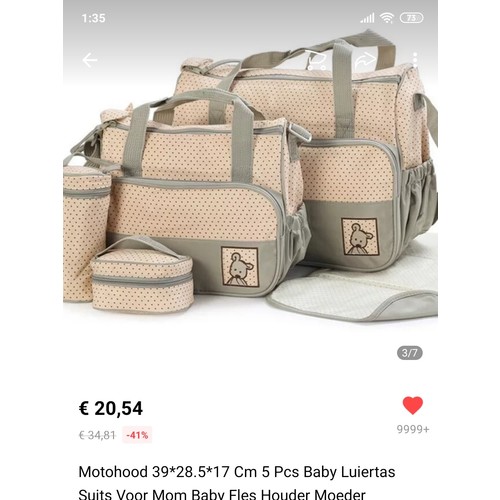Click the battery indicator showing 73
The width and height of the screenshot is (500, 500).
pos(412,18)
